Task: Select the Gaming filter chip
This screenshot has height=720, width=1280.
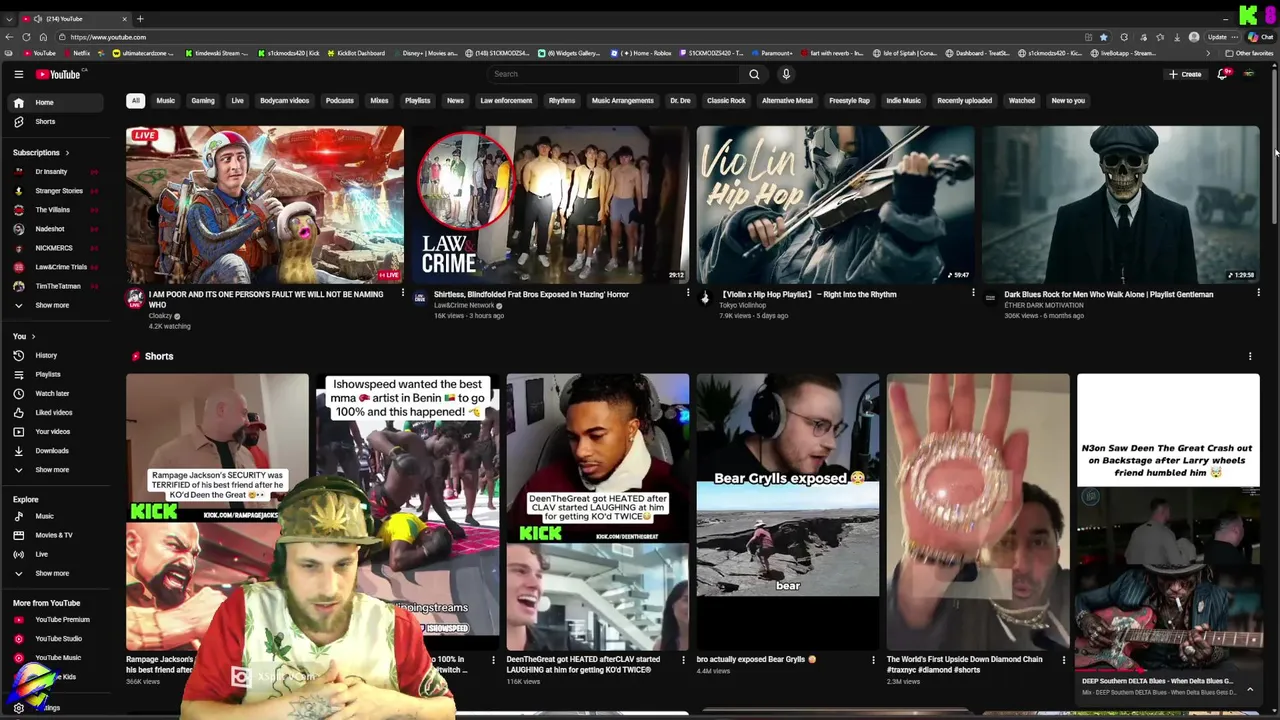Action: 203,100
